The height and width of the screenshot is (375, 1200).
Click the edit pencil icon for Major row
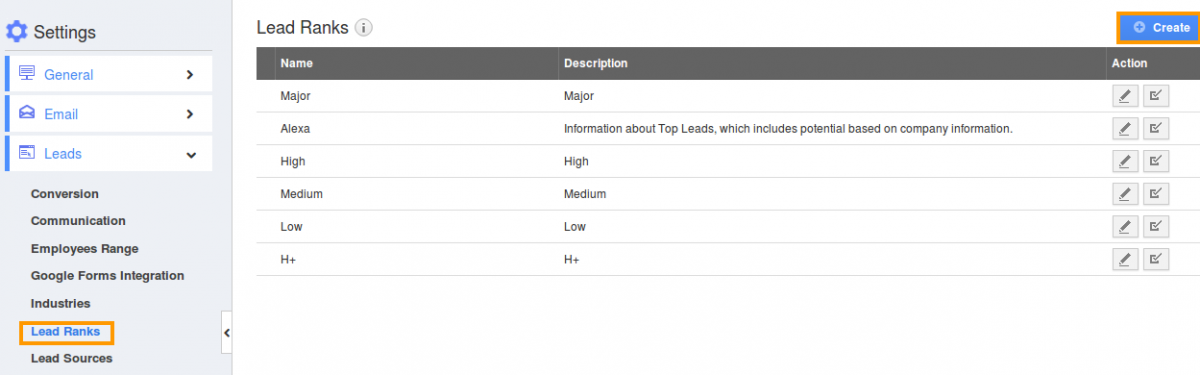click(1125, 96)
